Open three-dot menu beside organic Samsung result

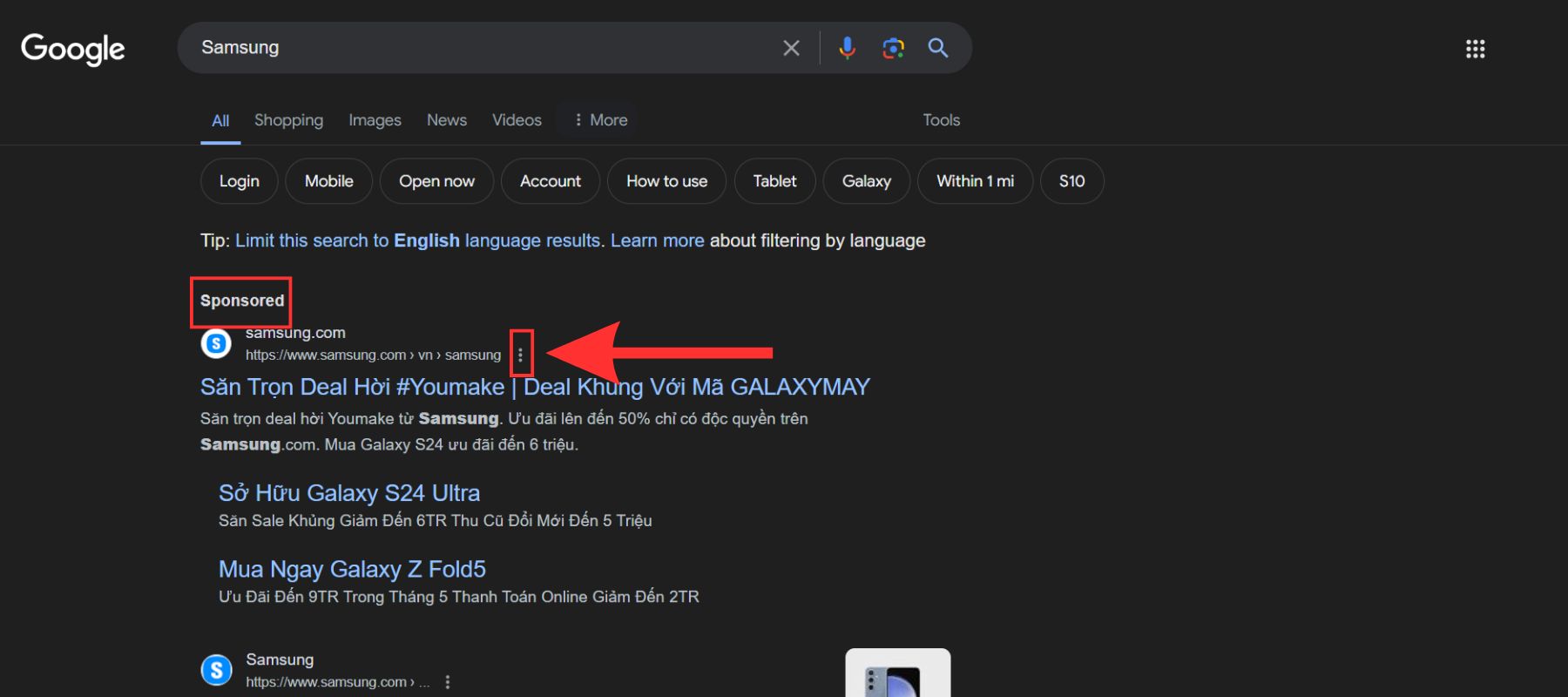point(448,682)
